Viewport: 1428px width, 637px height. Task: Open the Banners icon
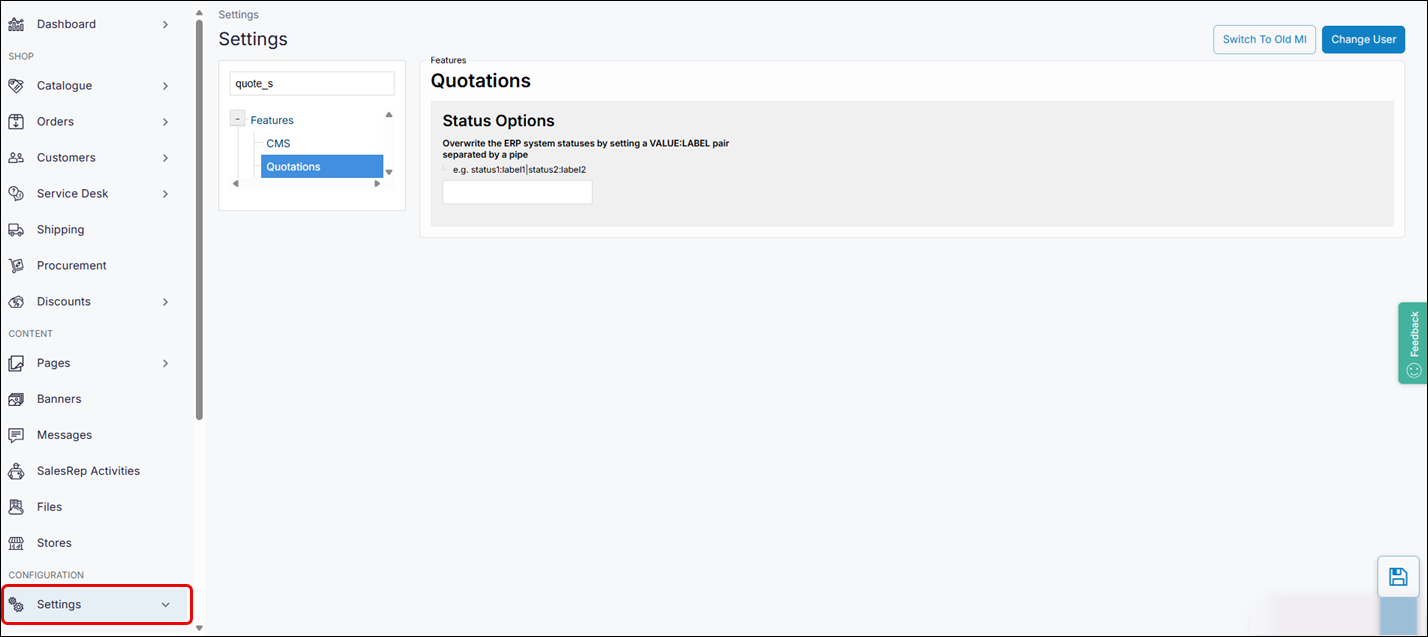coord(17,398)
